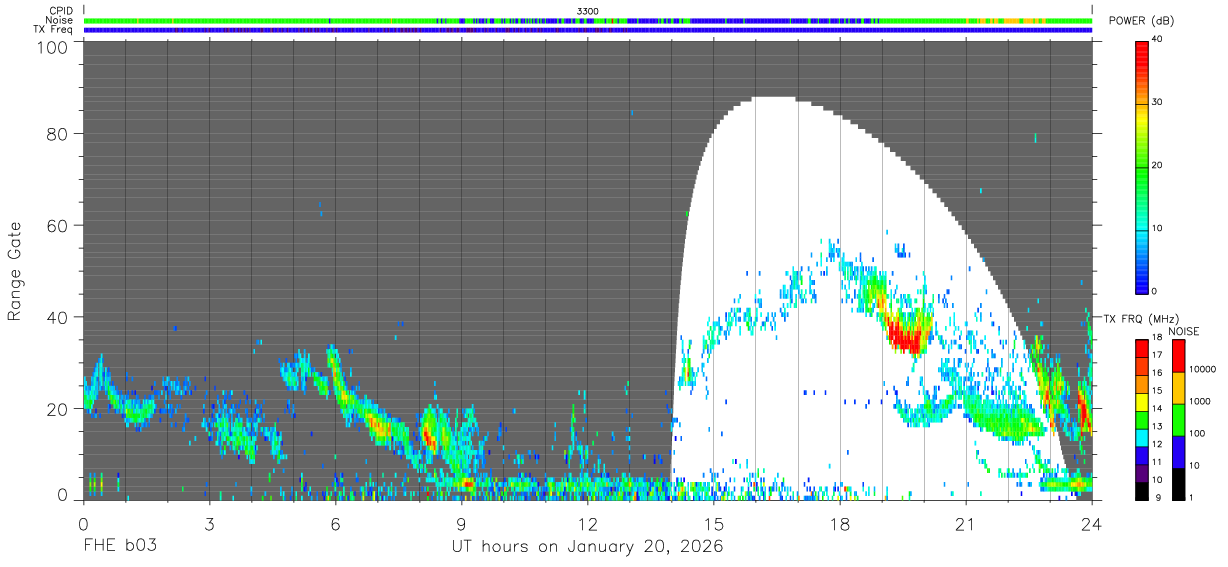
Task: Click the 12 hour tick on UT axis
Action: [588, 524]
